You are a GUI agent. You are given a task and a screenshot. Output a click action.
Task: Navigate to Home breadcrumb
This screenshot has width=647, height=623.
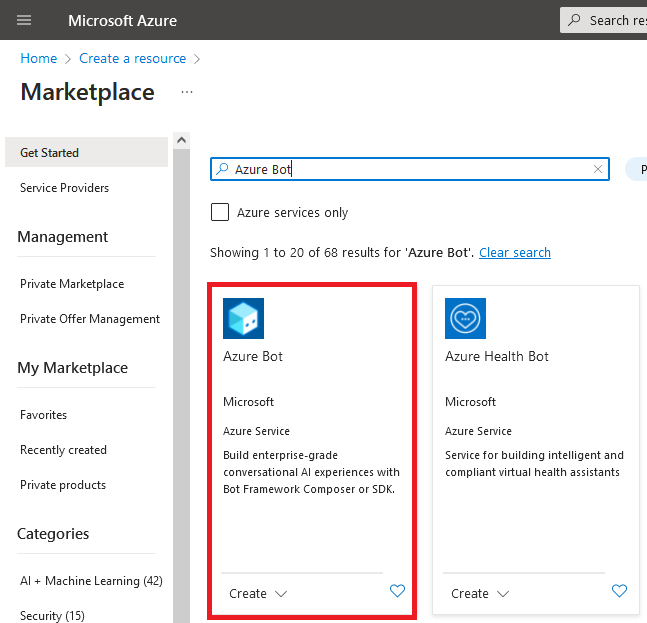click(39, 58)
